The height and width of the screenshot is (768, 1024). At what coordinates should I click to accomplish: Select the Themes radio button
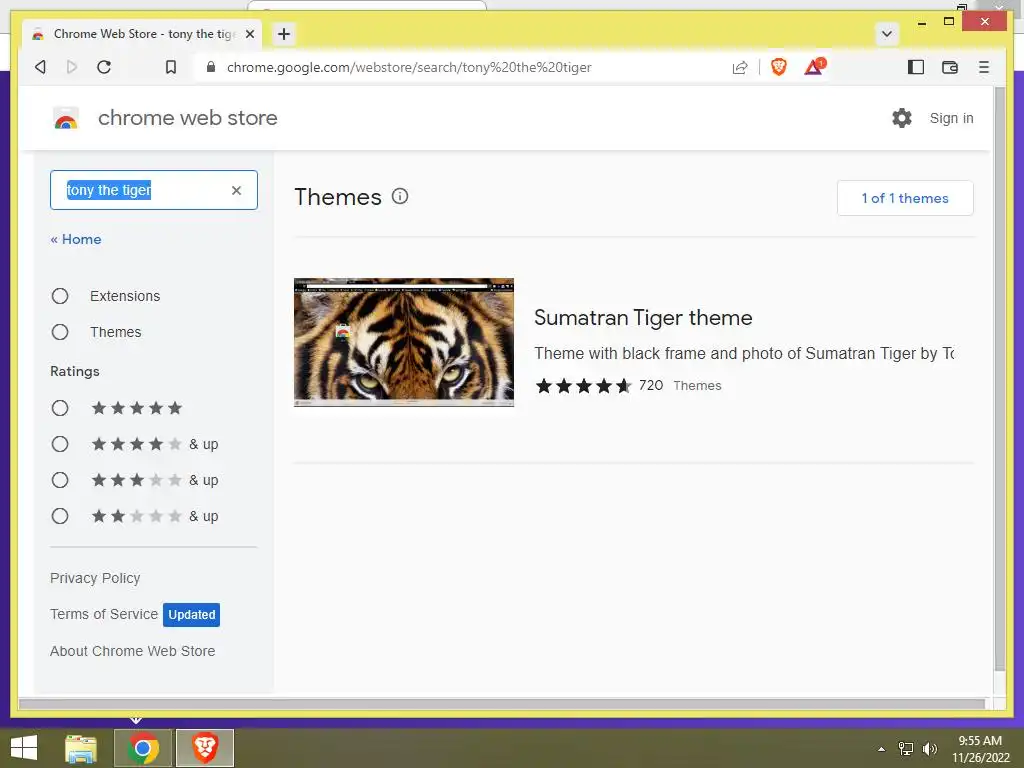pos(60,332)
